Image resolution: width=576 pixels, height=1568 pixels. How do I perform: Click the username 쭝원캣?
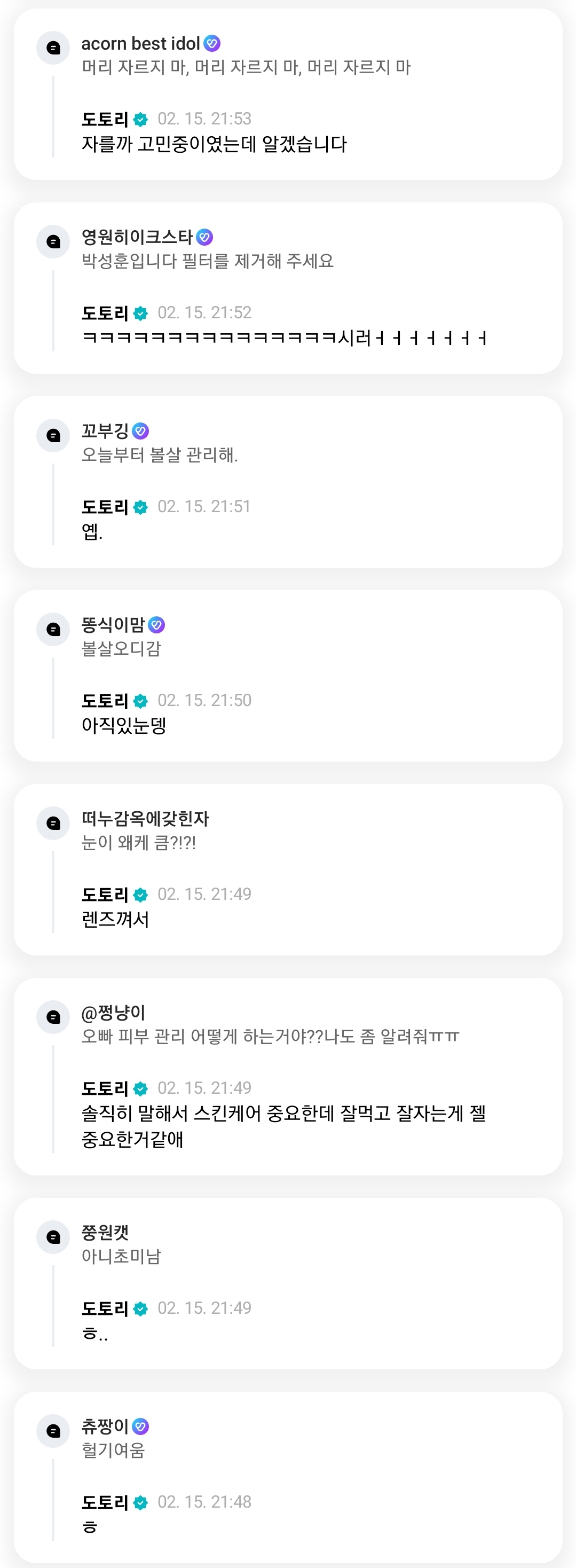click(x=105, y=1233)
